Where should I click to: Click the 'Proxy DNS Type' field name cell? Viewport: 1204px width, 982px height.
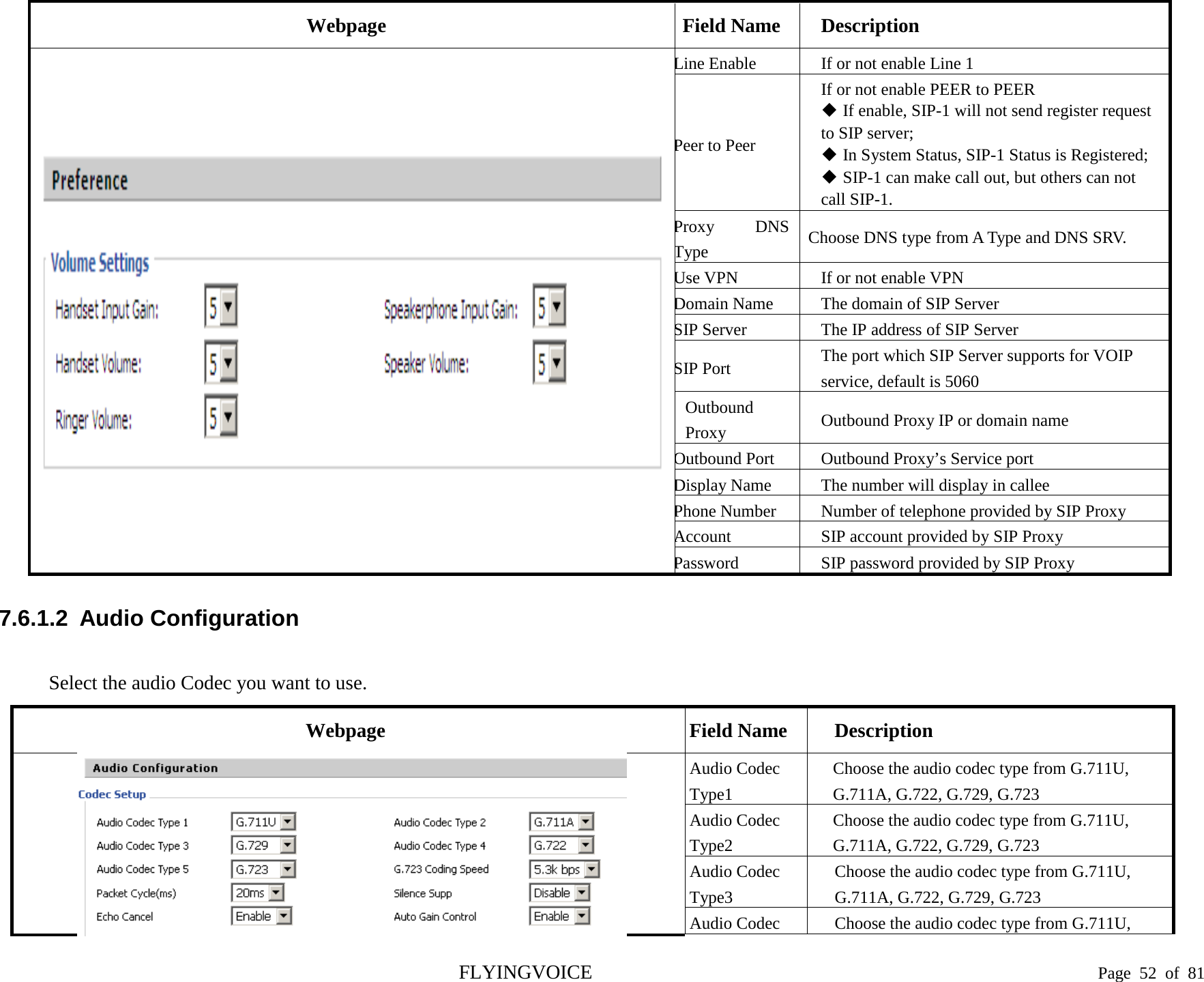point(737,238)
